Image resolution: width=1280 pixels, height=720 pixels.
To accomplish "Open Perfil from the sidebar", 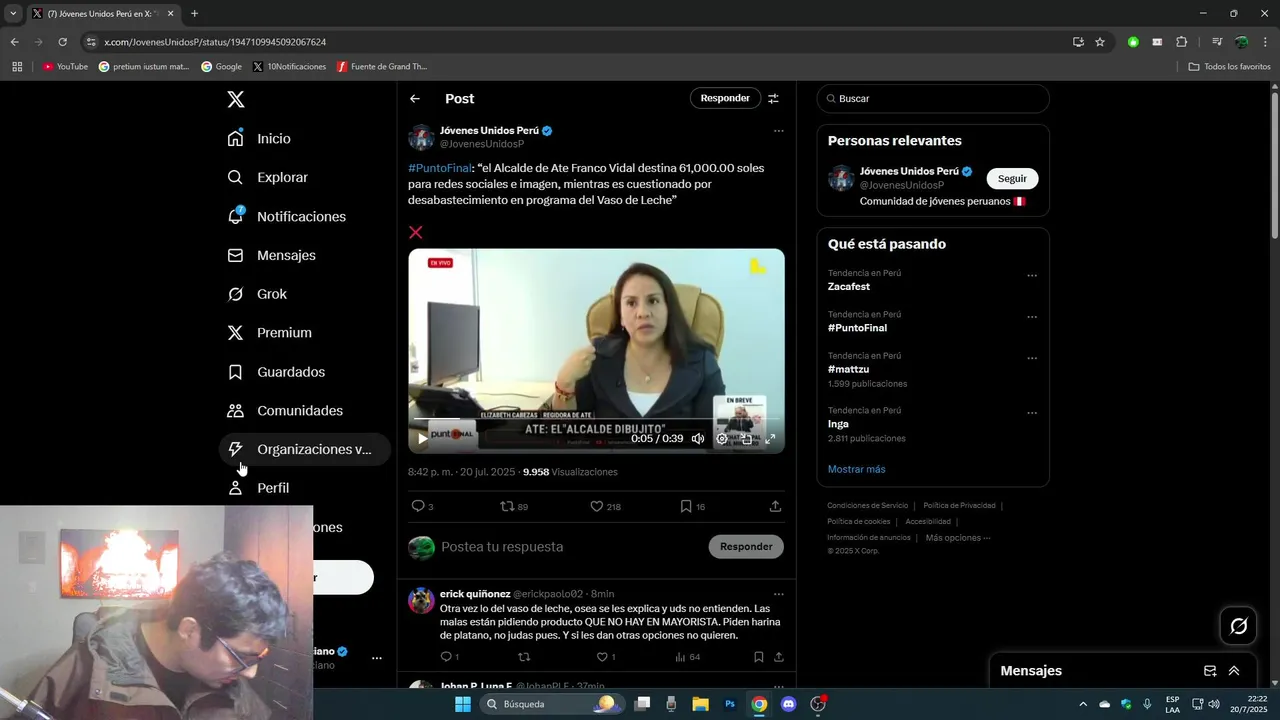I will pos(258,488).
